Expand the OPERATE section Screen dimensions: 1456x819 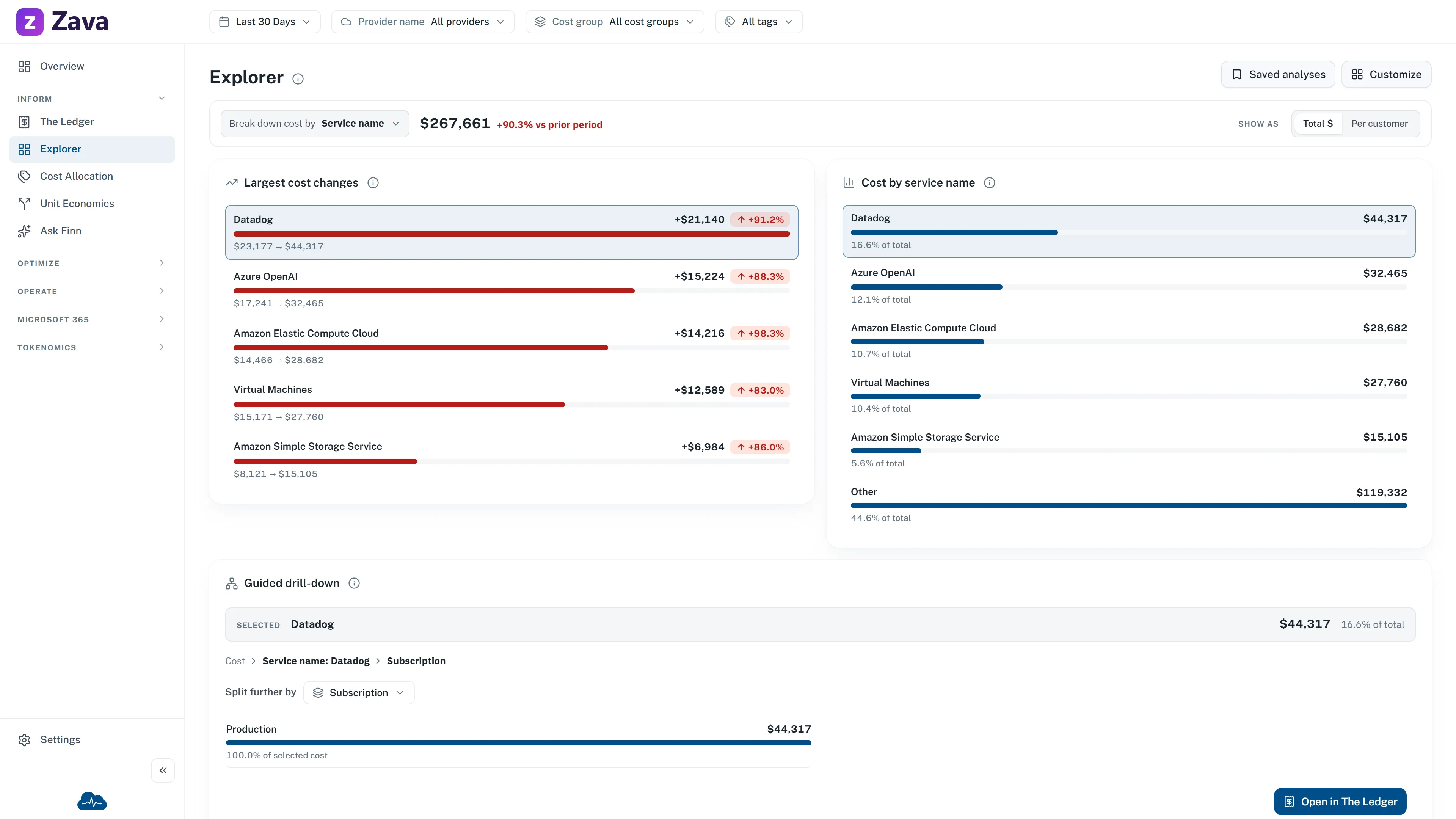92,292
